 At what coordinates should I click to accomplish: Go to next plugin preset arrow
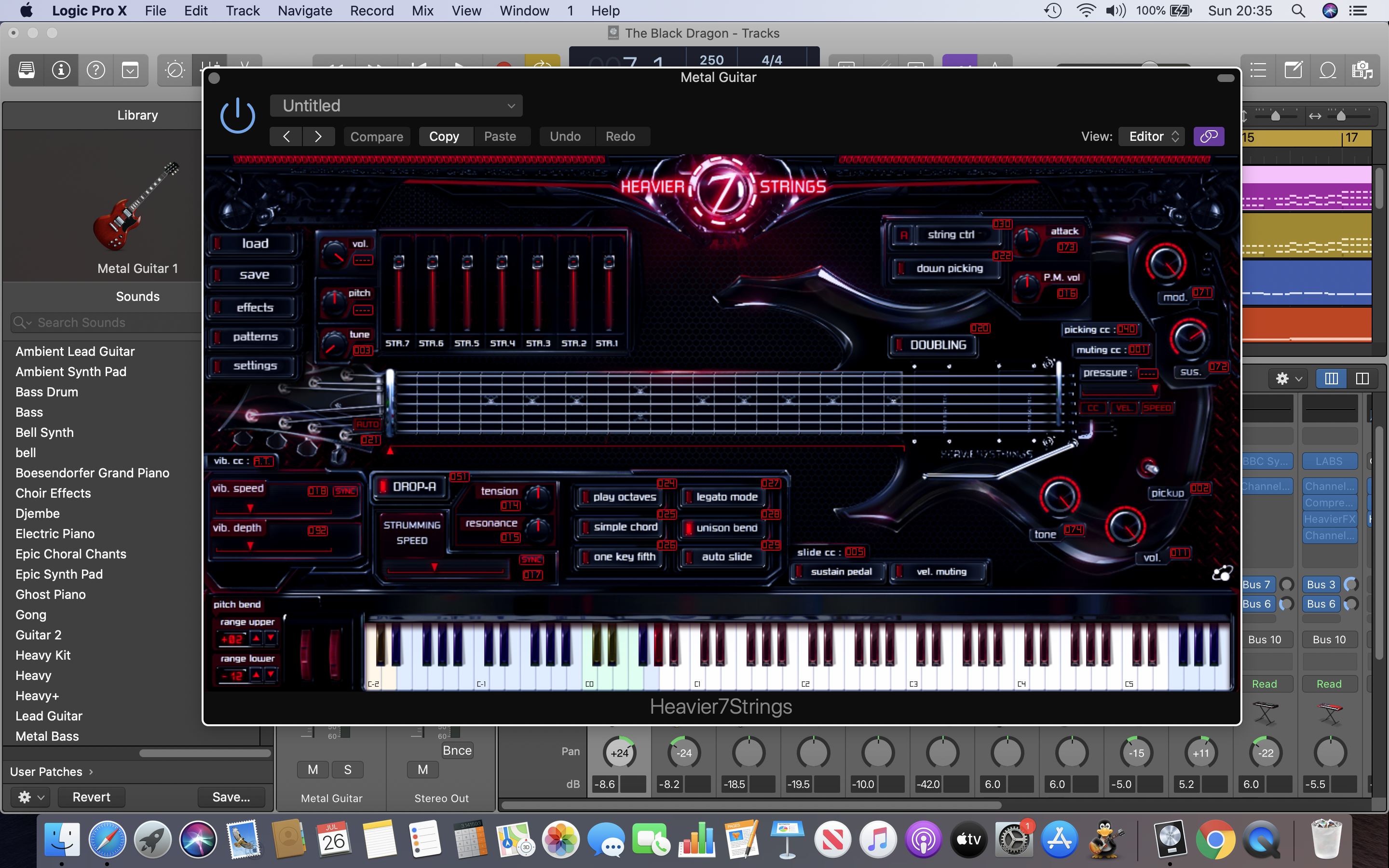(318, 136)
